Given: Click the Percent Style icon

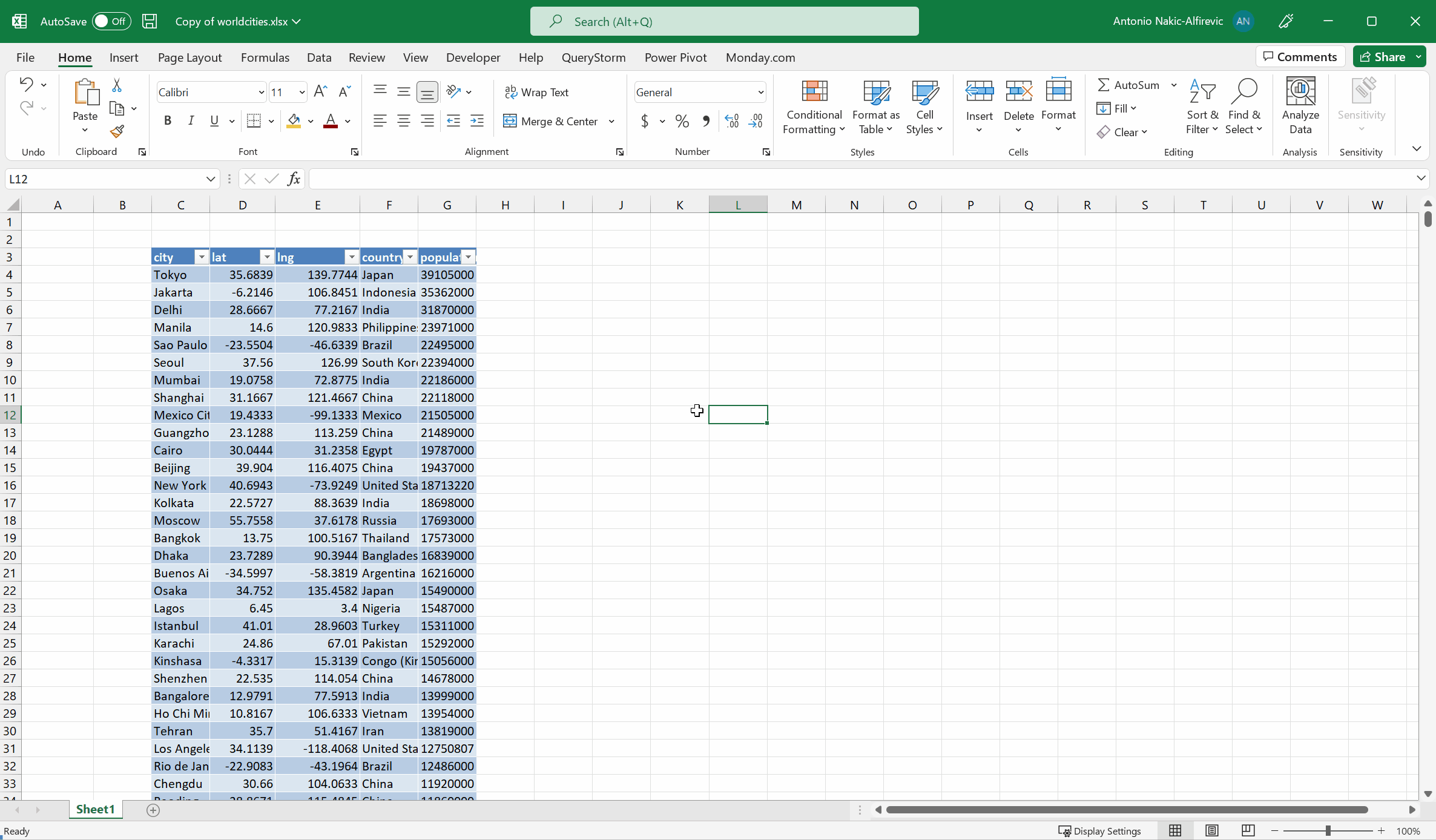Looking at the screenshot, I should pos(682,121).
